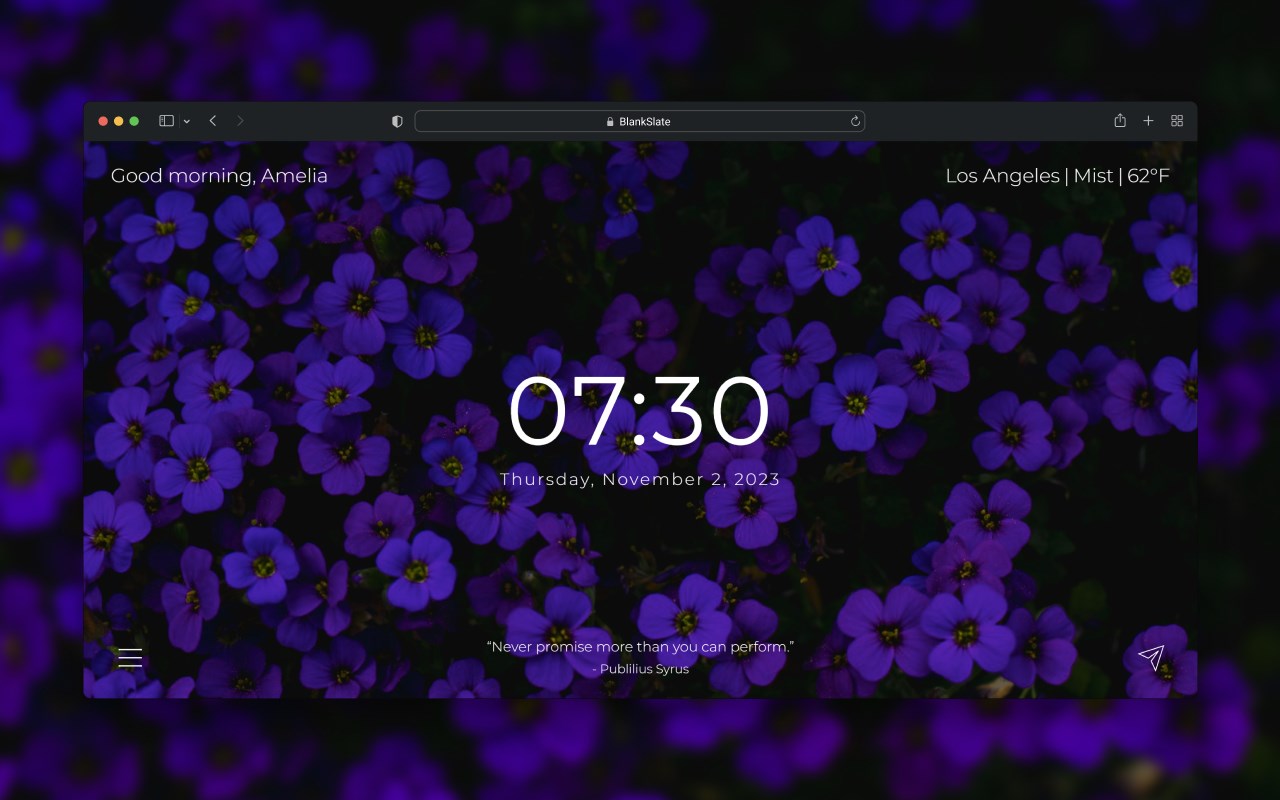Click the BlankSlate address bar

click(640, 121)
